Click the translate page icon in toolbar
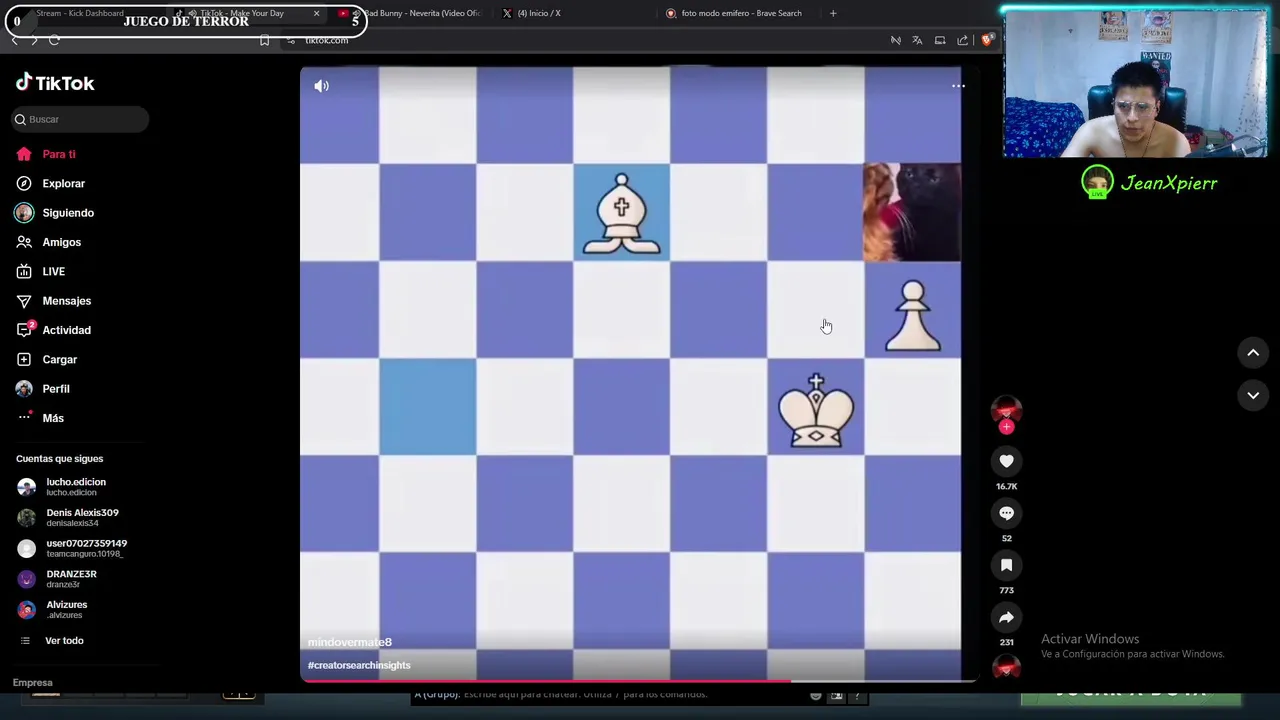Image resolution: width=1280 pixels, height=720 pixels. pyautogui.click(x=917, y=40)
